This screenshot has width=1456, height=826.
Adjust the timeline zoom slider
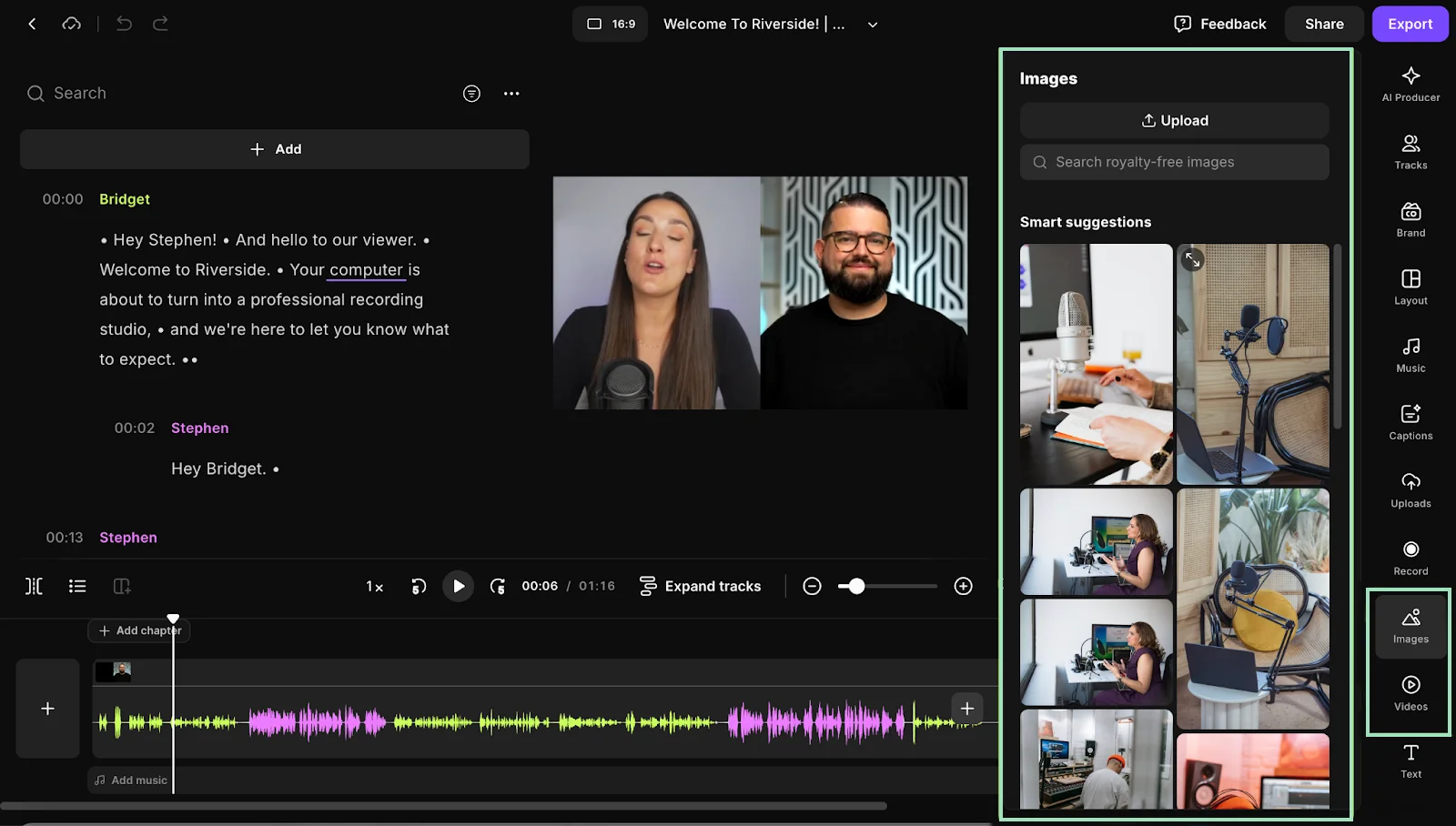pos(856,586)
